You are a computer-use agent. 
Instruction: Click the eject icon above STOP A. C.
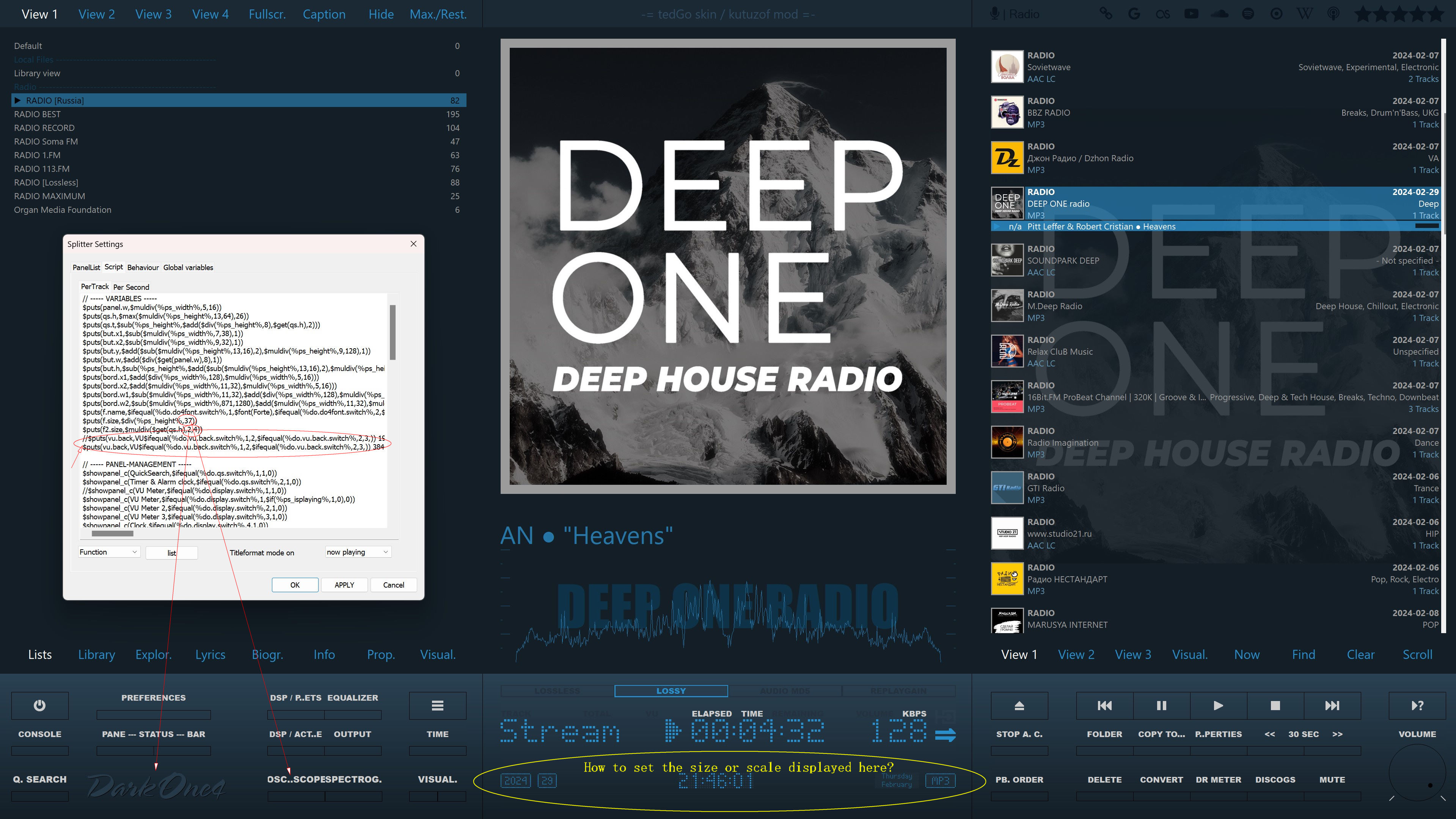pos(1019,706)
